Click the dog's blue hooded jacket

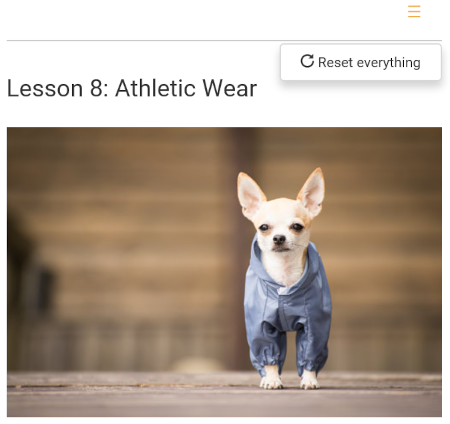287,307
